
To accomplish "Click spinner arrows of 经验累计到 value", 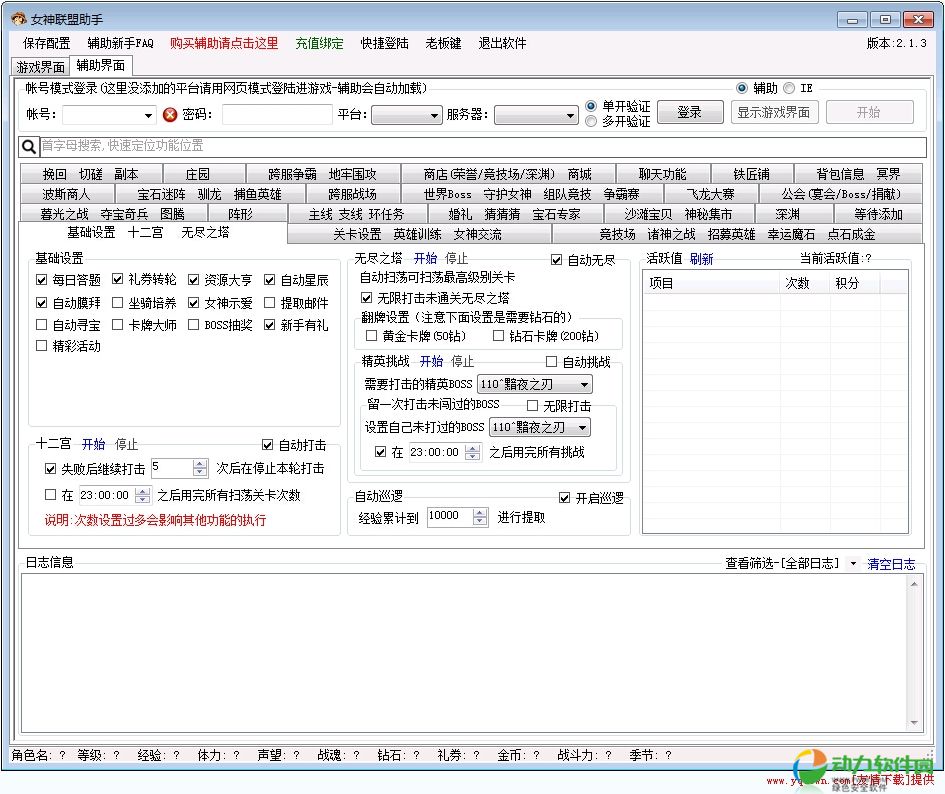I will tap(480, 516).
